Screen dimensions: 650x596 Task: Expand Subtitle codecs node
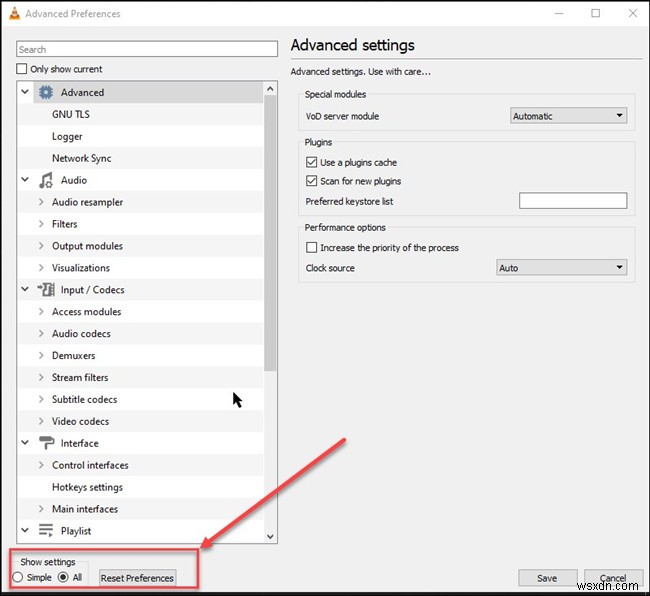click(x=41, y=399)
